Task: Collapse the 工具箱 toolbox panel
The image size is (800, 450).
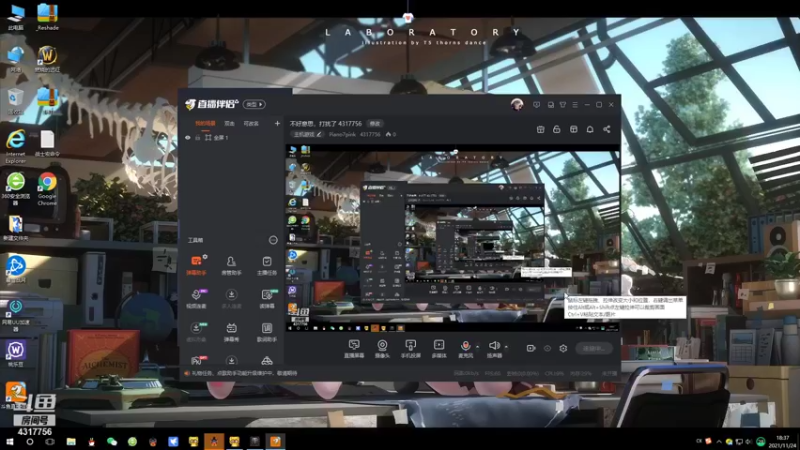Action: [x=273, y=240]
